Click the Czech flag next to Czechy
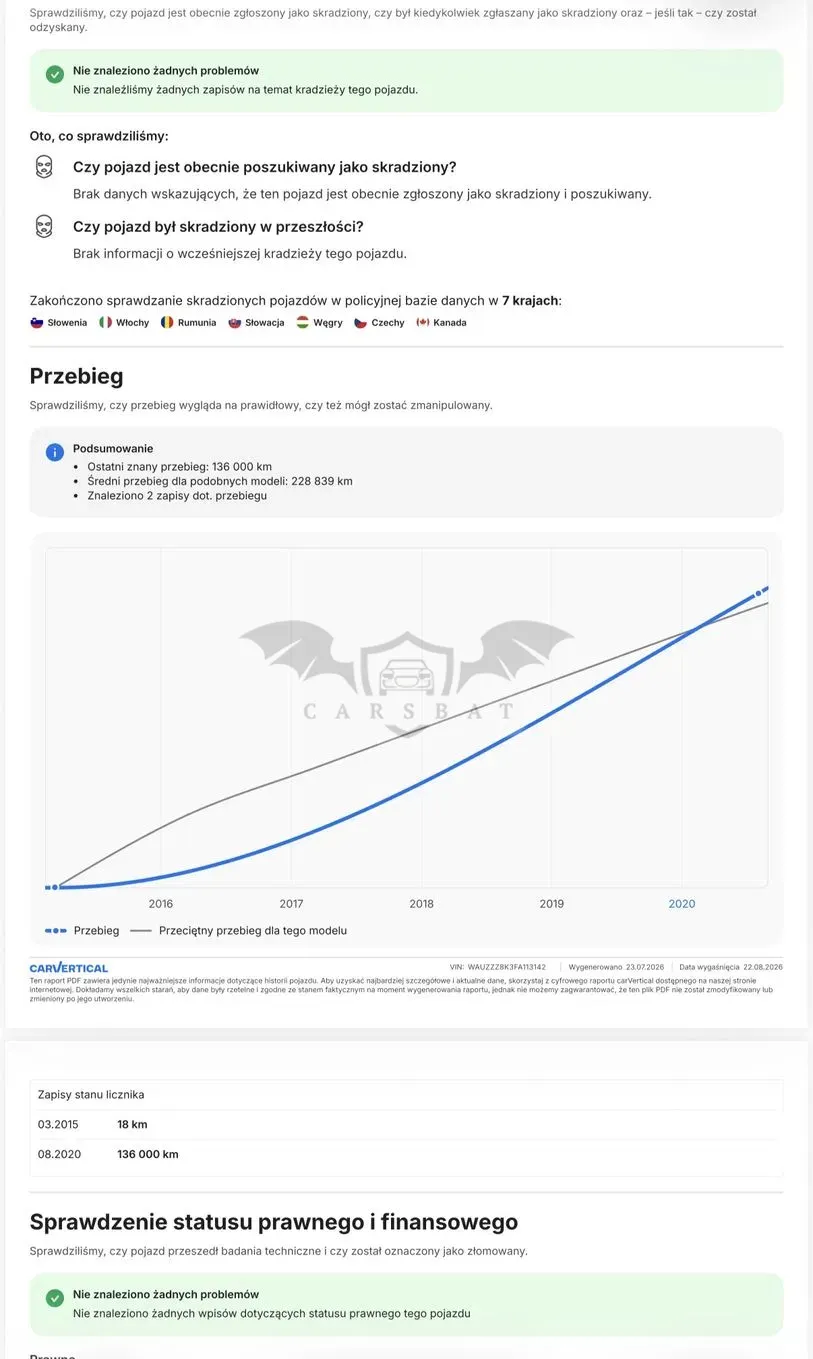 (x=361, y=323)
